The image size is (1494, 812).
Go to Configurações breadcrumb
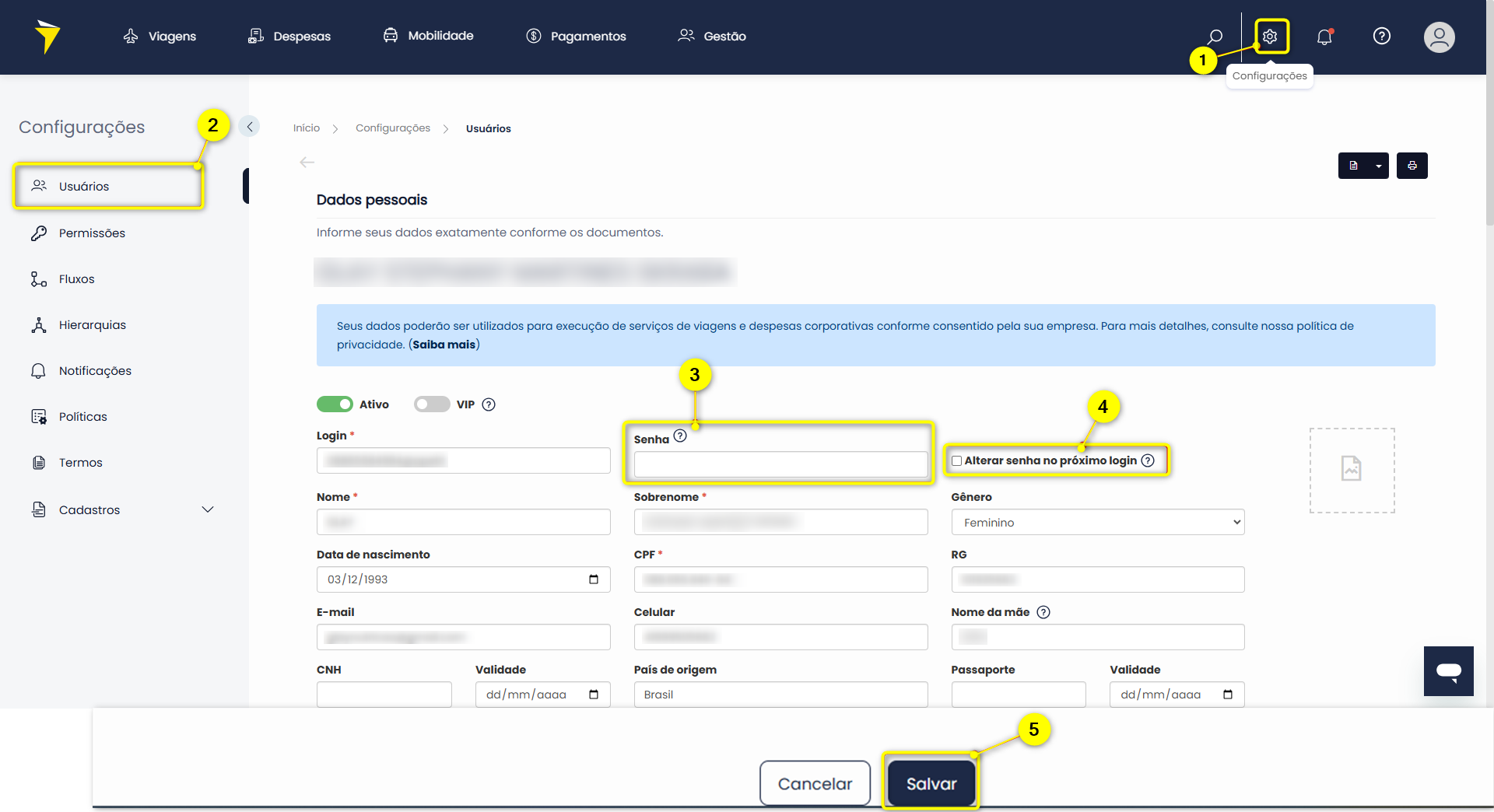click(393, 128)
